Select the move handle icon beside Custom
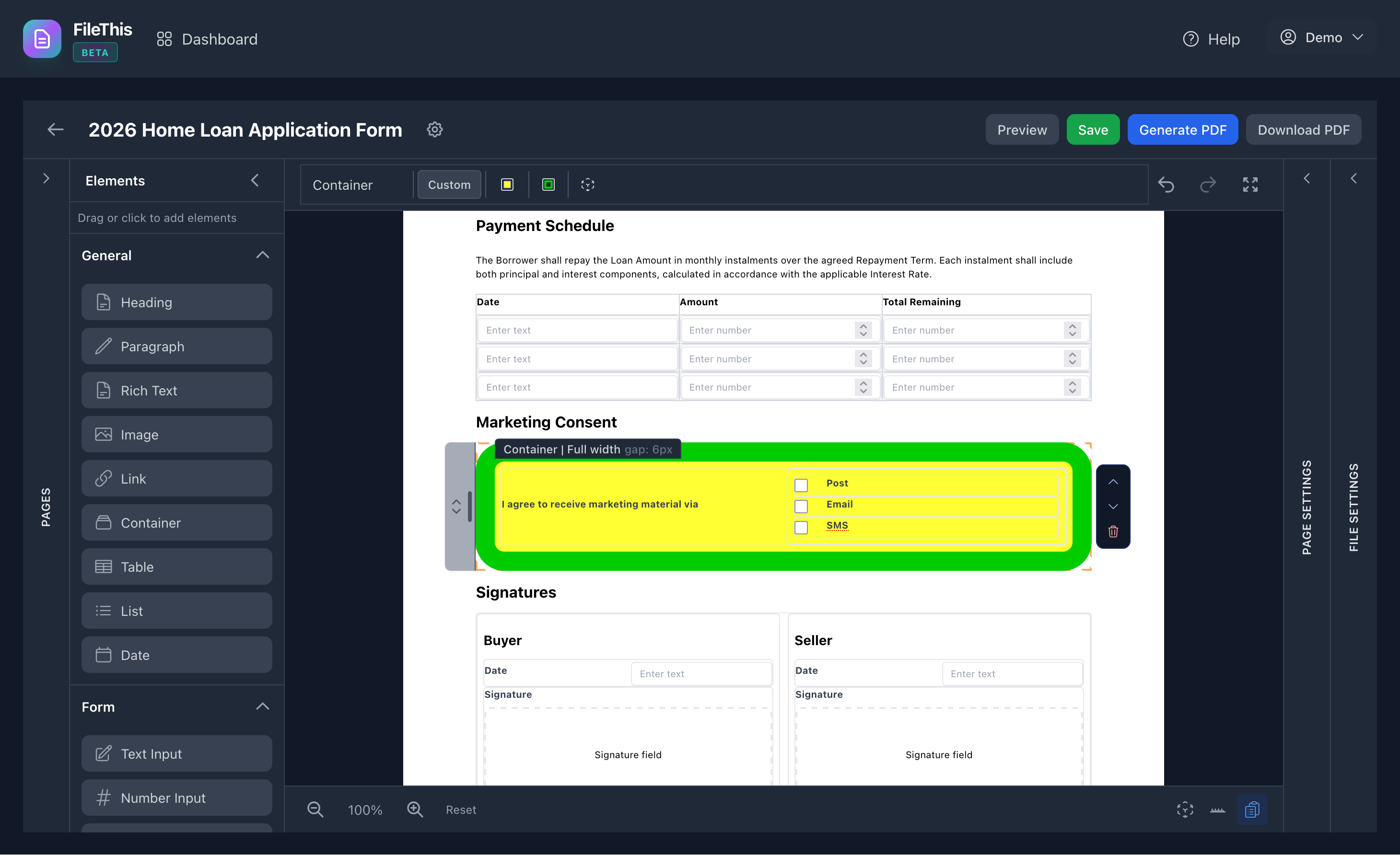This screenshot has width=1400, height=855. coord(588,184)
